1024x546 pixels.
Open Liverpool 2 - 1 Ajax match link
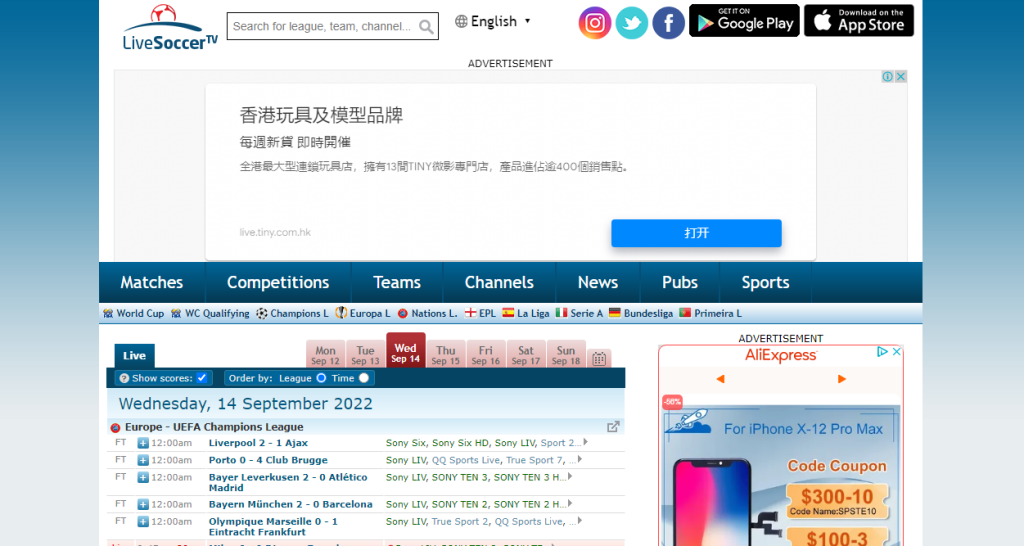click(258, 443)
